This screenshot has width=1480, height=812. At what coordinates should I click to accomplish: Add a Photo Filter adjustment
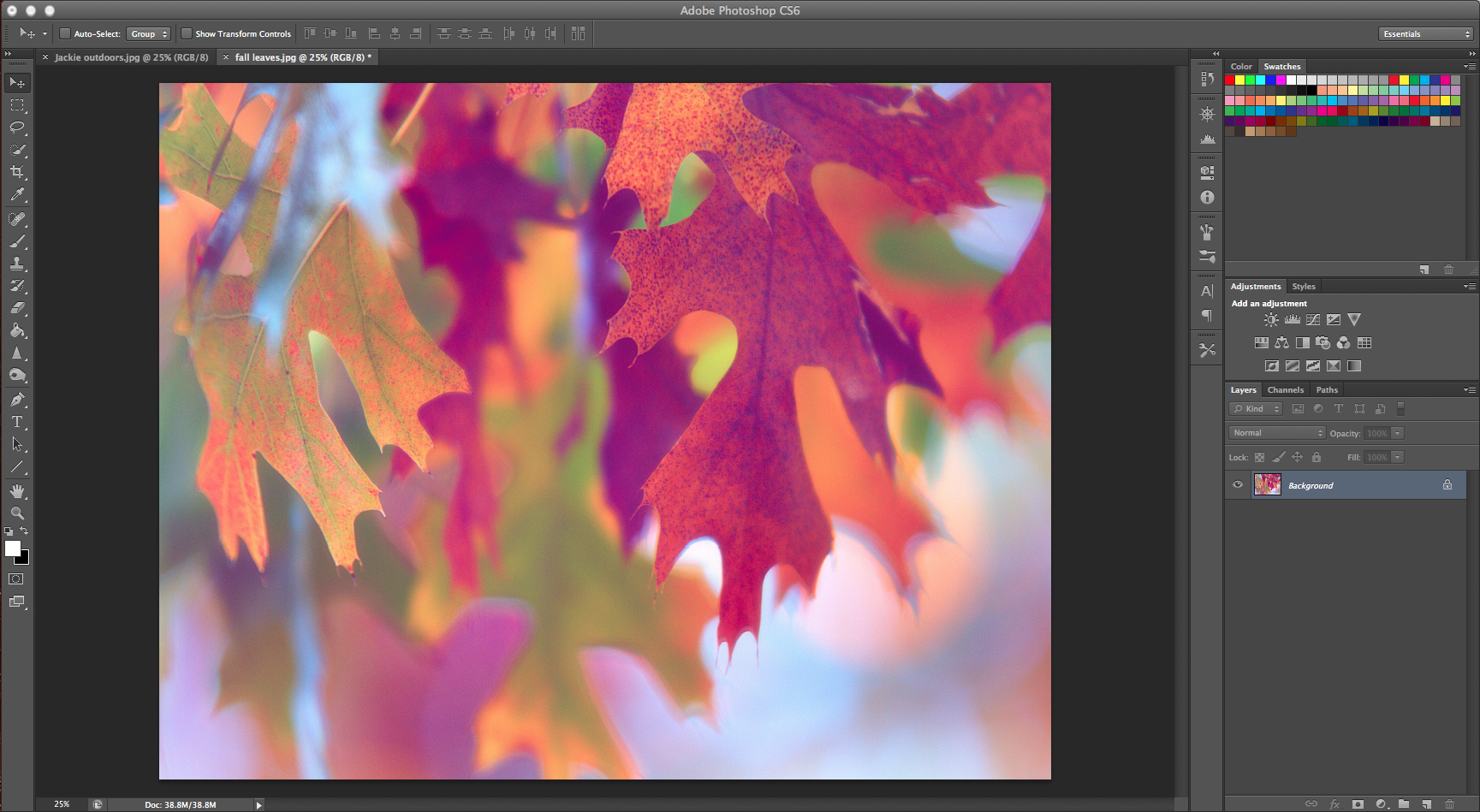pyautogui.click(x=1322, y=343)
